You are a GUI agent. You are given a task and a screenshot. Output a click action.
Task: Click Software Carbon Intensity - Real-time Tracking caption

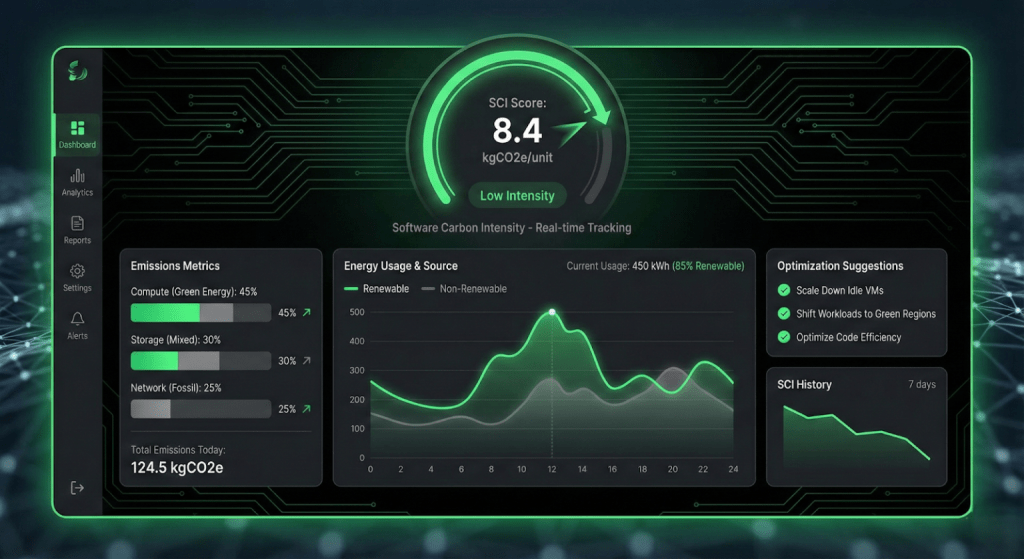click(x=511, y=228)
